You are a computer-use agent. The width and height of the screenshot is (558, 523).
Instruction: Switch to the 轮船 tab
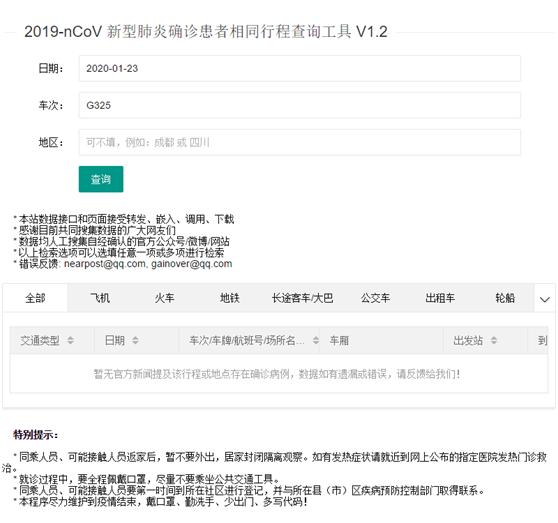point(505,298)
